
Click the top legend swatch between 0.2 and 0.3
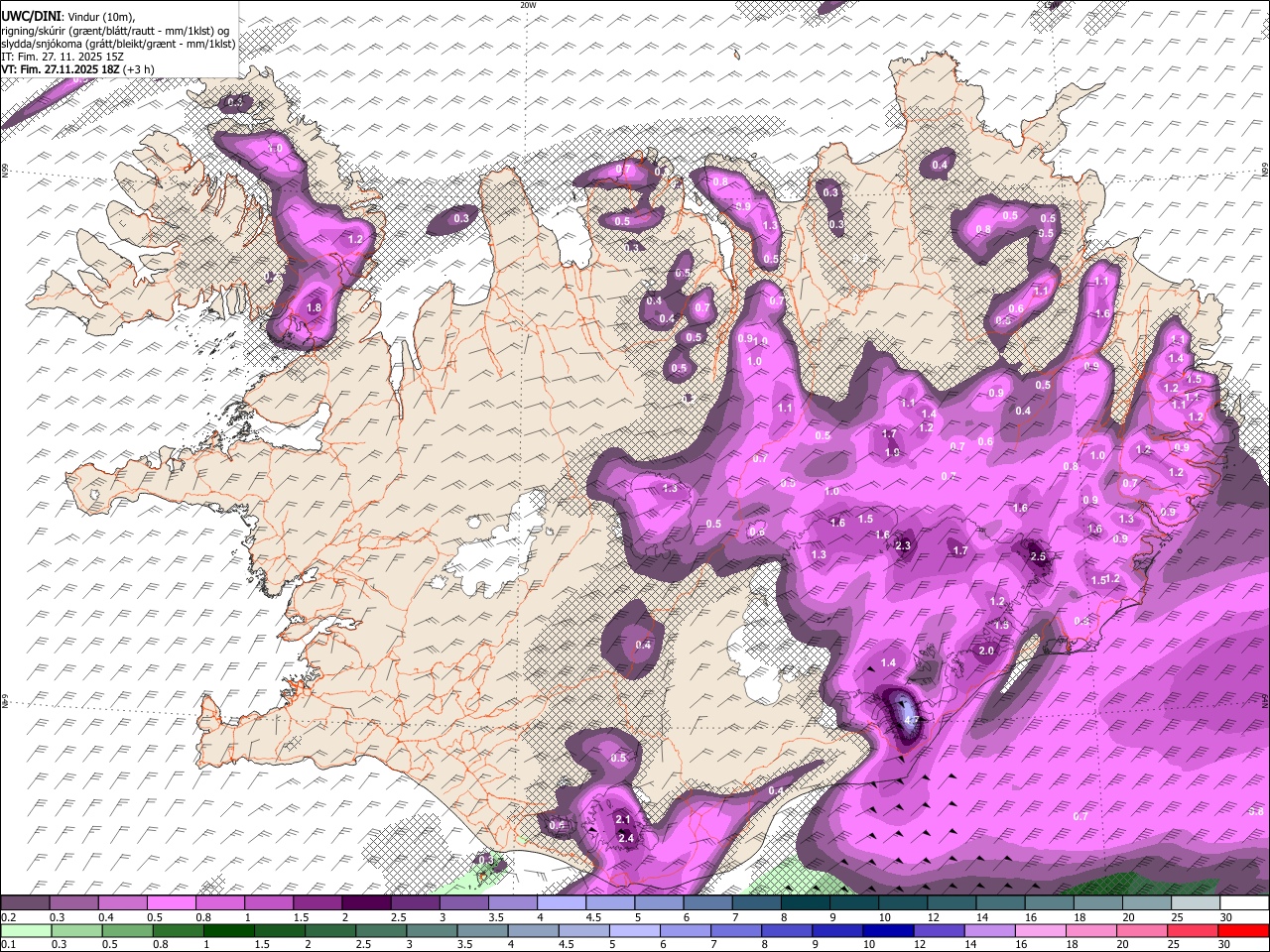(26, 903)
